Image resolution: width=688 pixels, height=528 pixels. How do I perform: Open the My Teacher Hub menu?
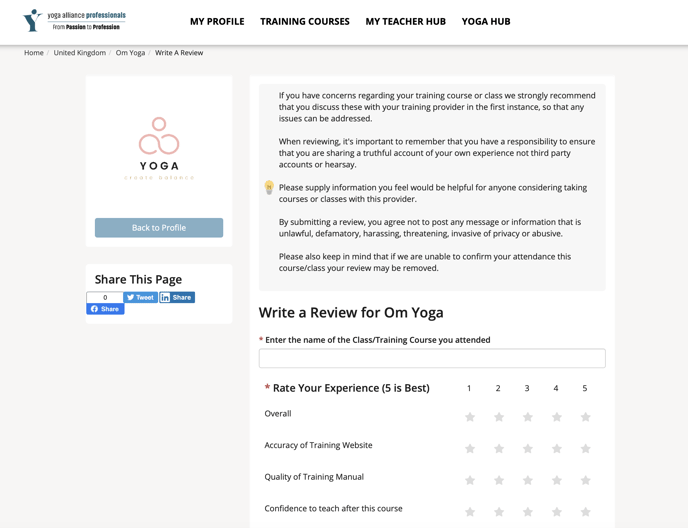pyautogui.click(x=405, y=21)
